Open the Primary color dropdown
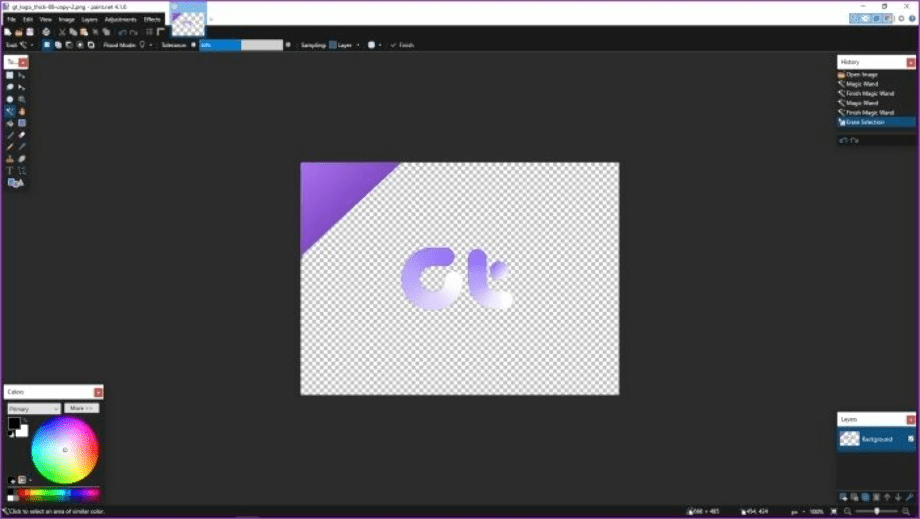920x519 pixels. click(33, 409)
